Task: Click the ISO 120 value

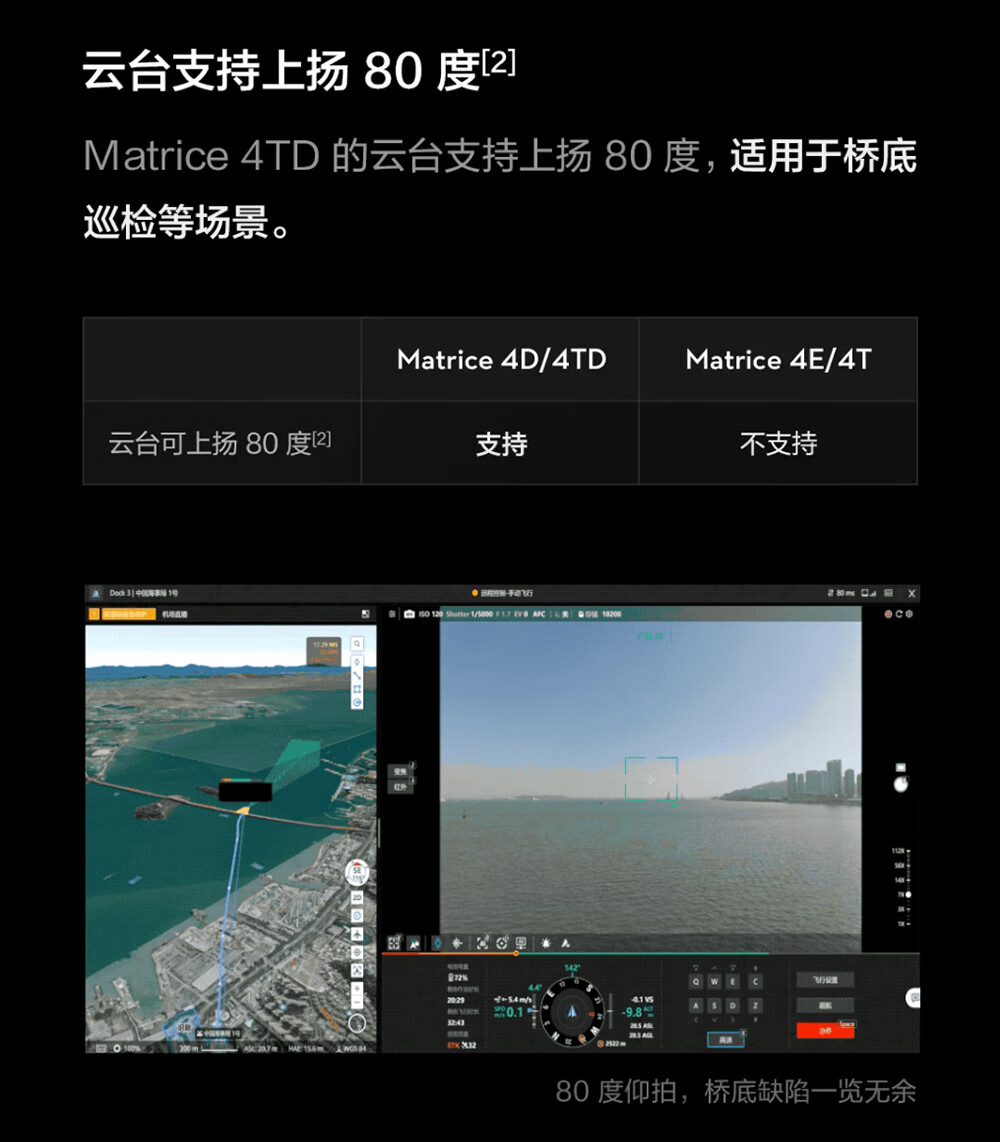Action: 430,614
